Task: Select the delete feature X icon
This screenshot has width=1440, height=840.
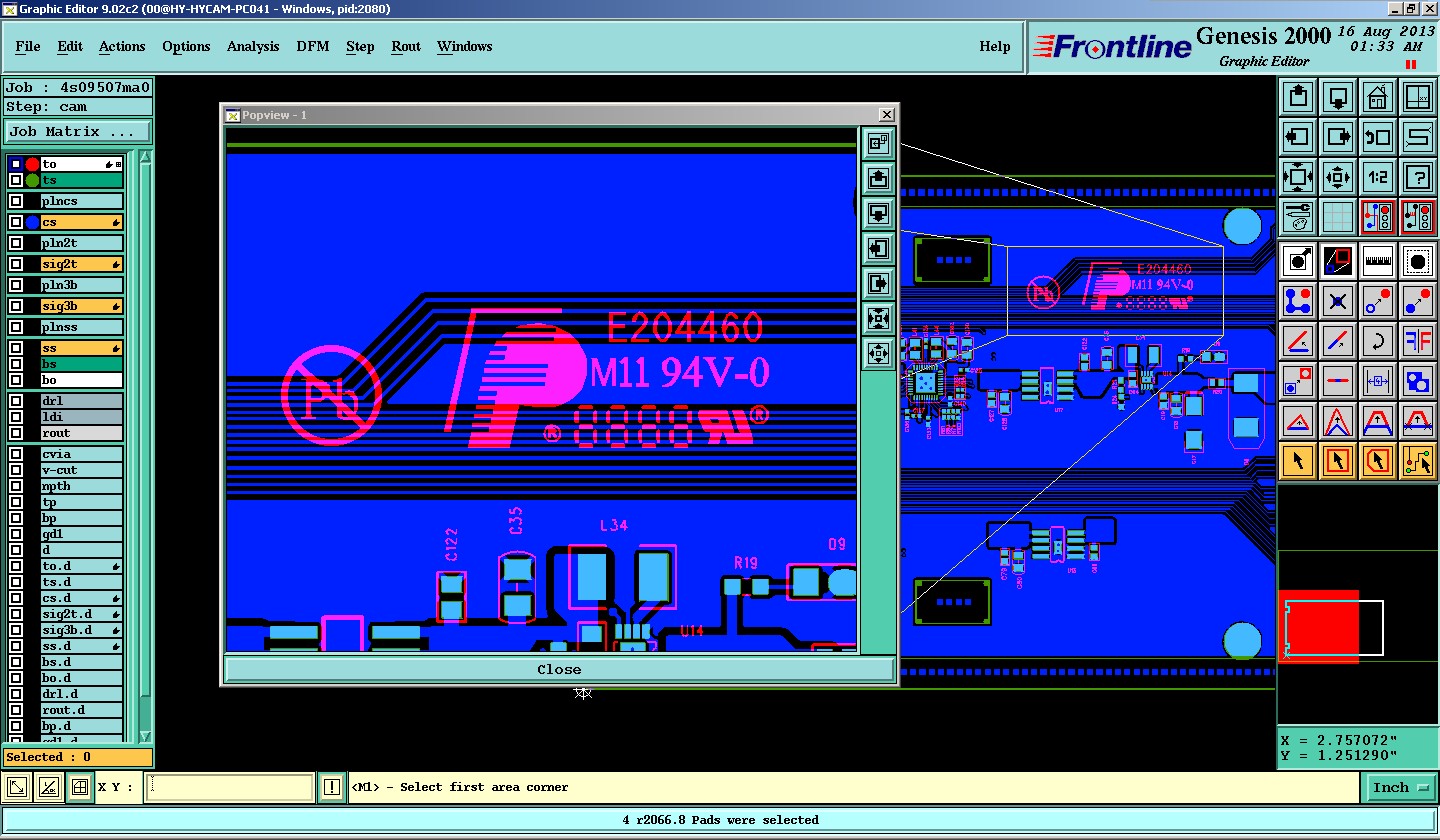Action: point(1338,301)
